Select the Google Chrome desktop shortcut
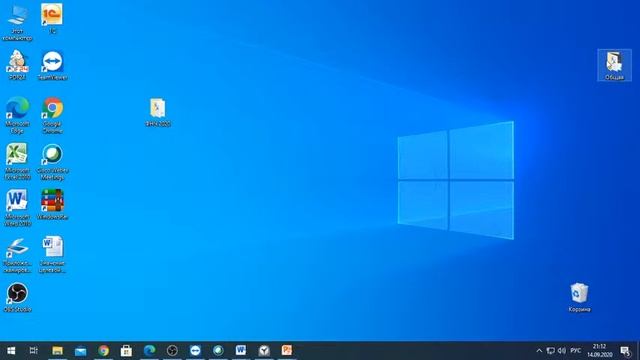640x360 pixels. [x=52, y=115]
